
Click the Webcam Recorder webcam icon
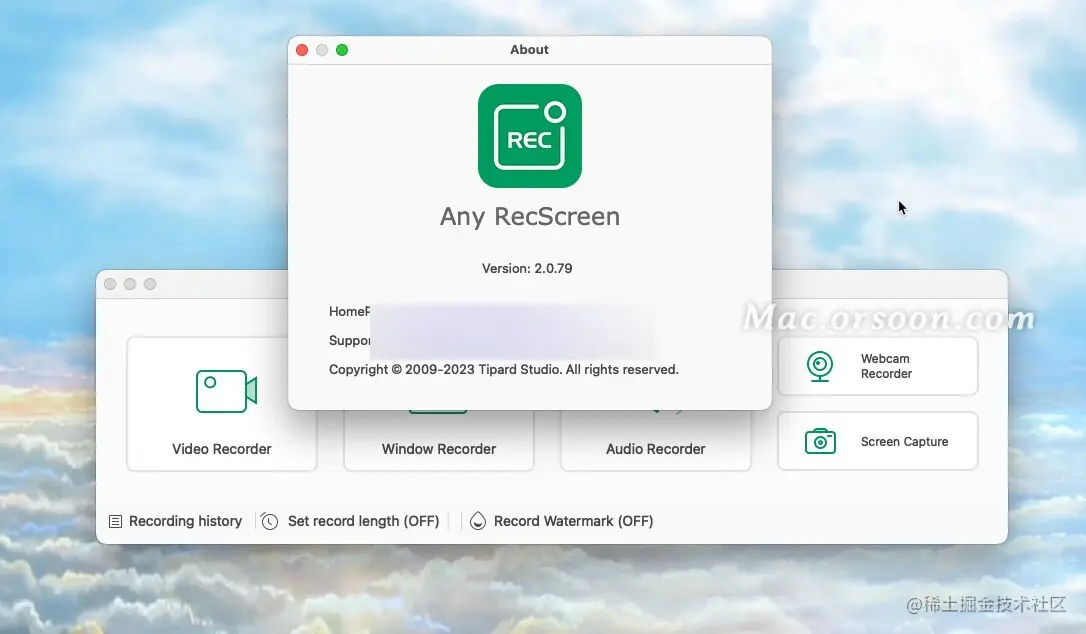tap(820, 366)
